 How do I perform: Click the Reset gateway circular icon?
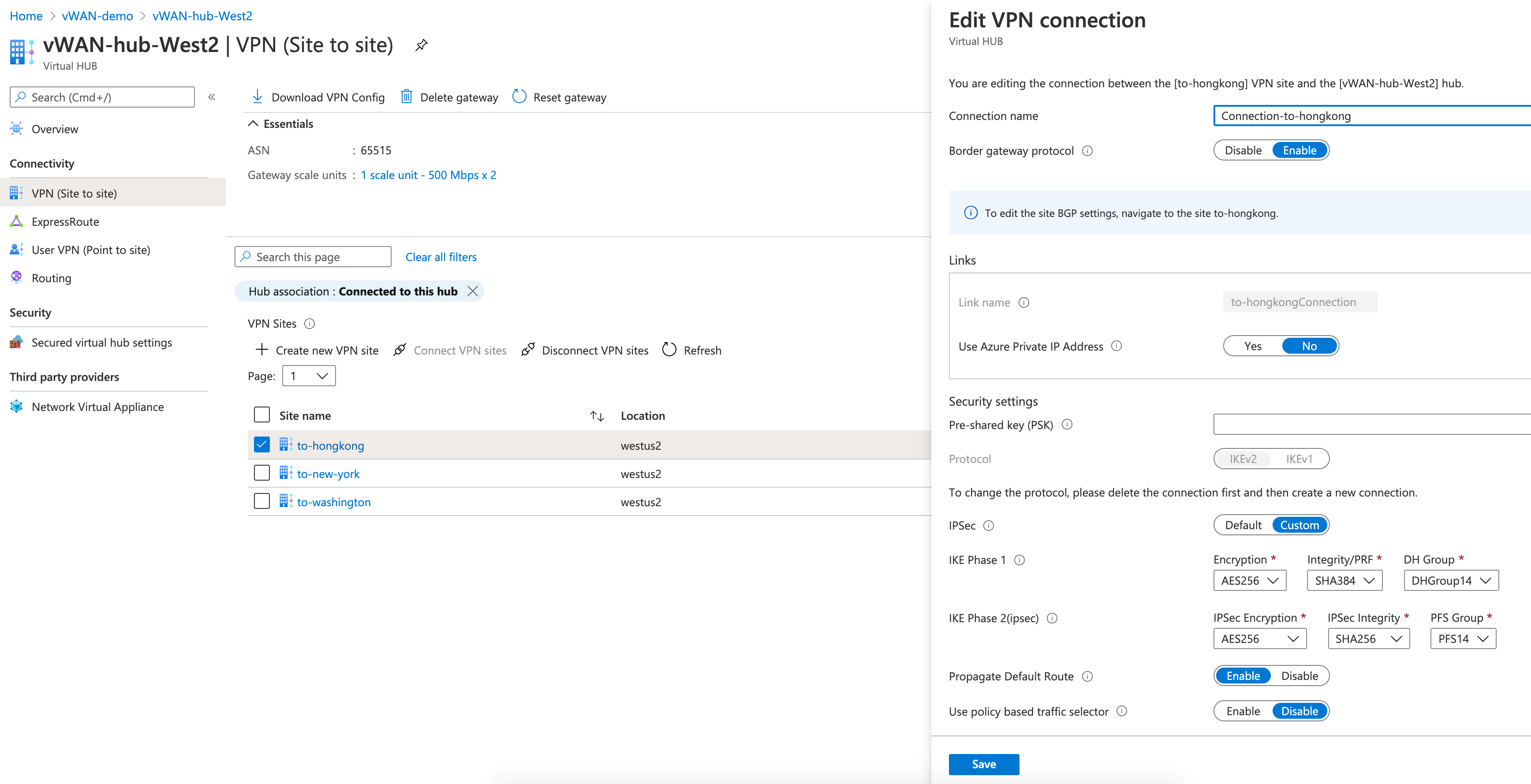coord(519,96)
